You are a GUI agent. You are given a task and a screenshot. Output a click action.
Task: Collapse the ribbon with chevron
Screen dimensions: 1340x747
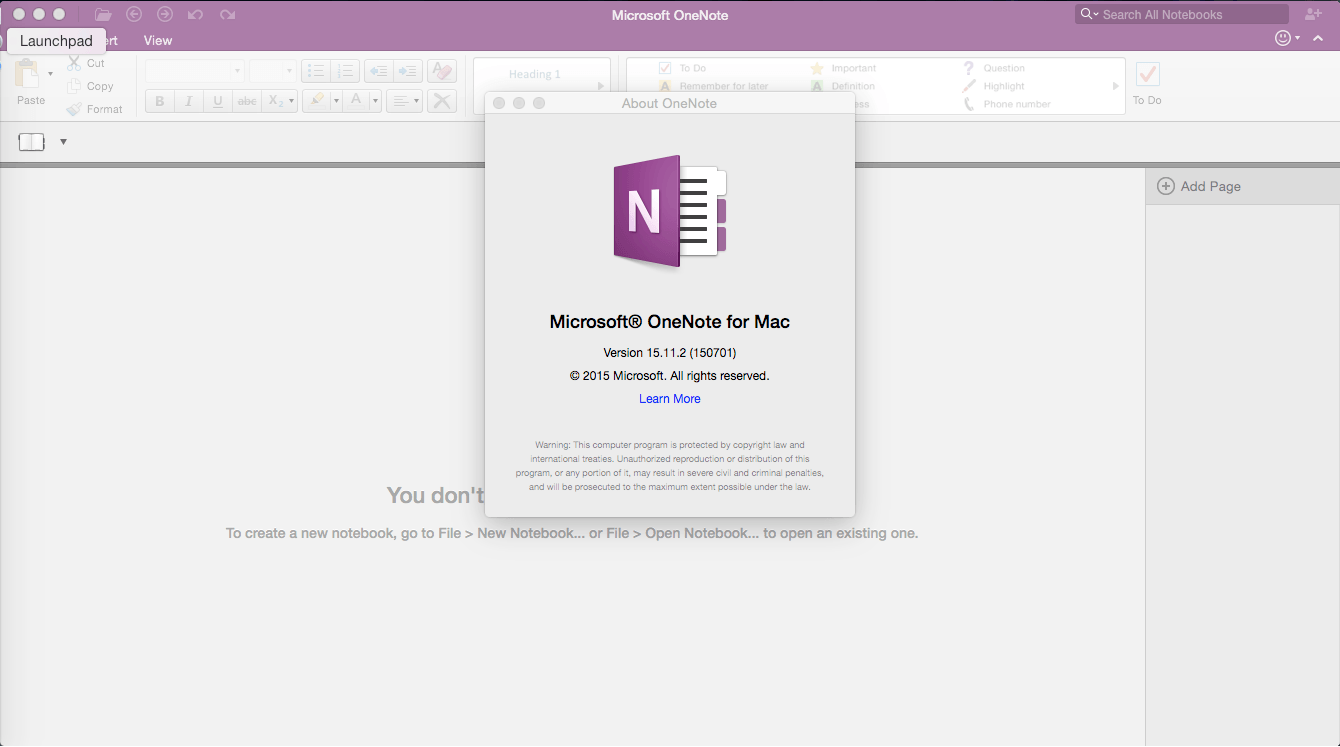(x=1318, y=39)
